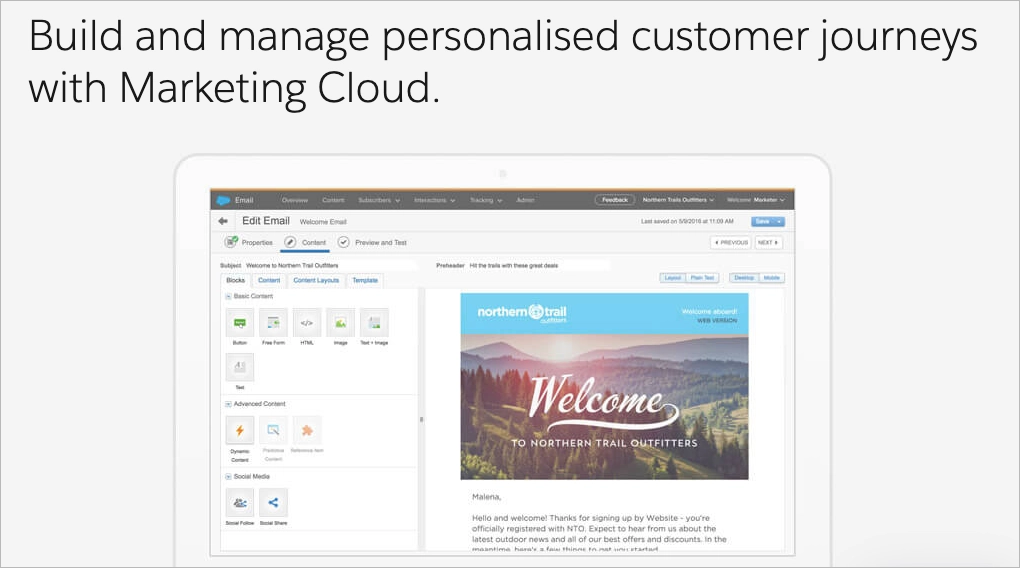
Task: Click the "Malena," greeting text
Action: tap(487, 497)
